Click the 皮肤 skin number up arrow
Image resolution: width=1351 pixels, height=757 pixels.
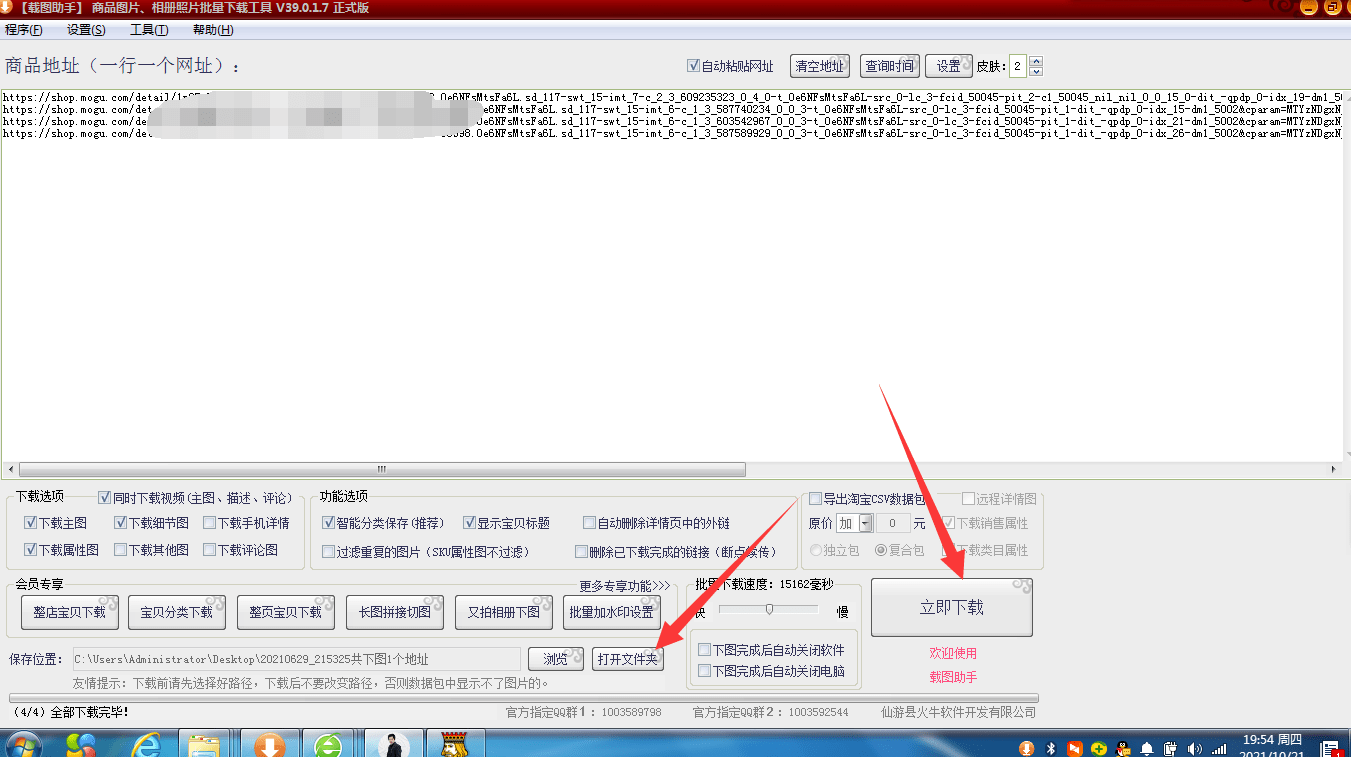[1035, 61]
